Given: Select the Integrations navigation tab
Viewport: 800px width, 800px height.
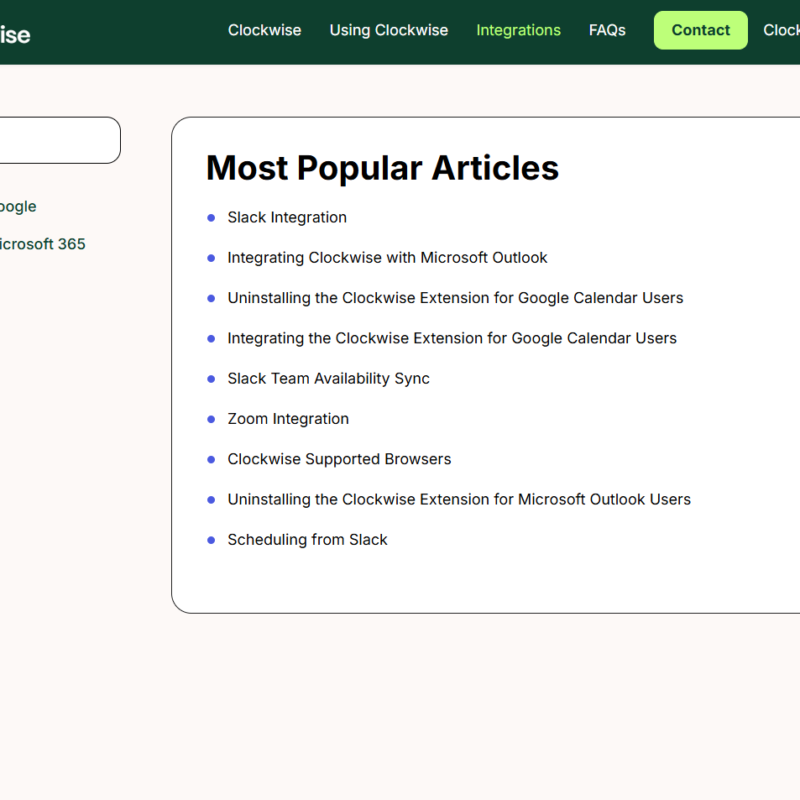Looking at the screenshot, I should 518,30.
